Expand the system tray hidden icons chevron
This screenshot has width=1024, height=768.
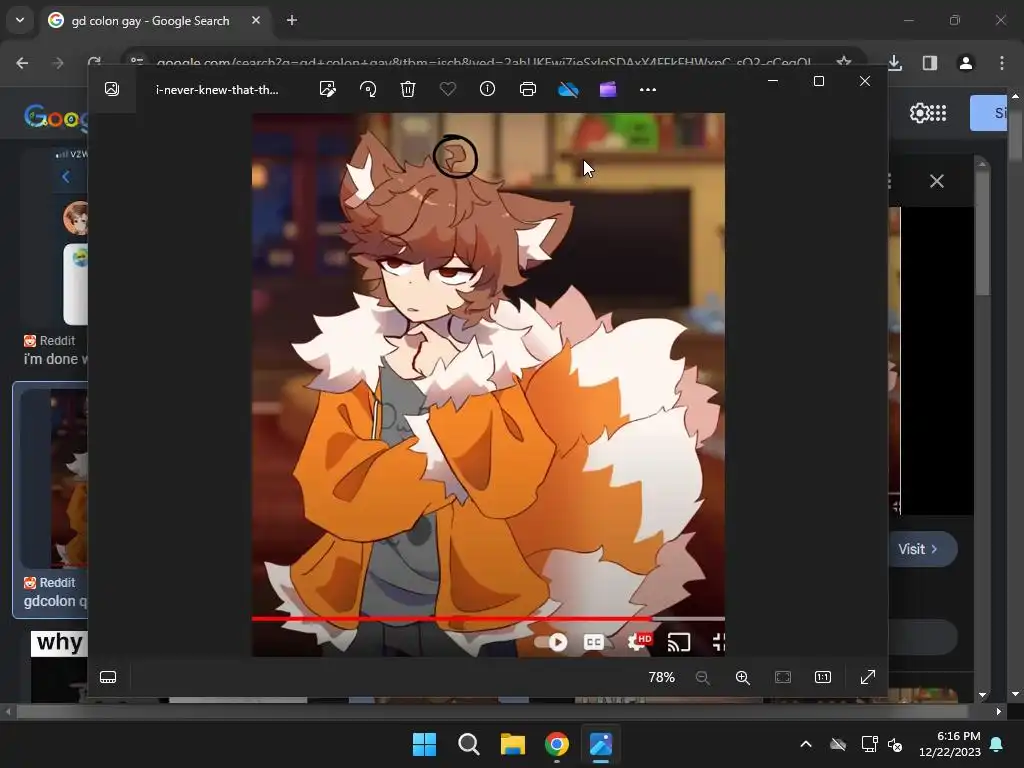pyautogui.click(x=806, y=744)
